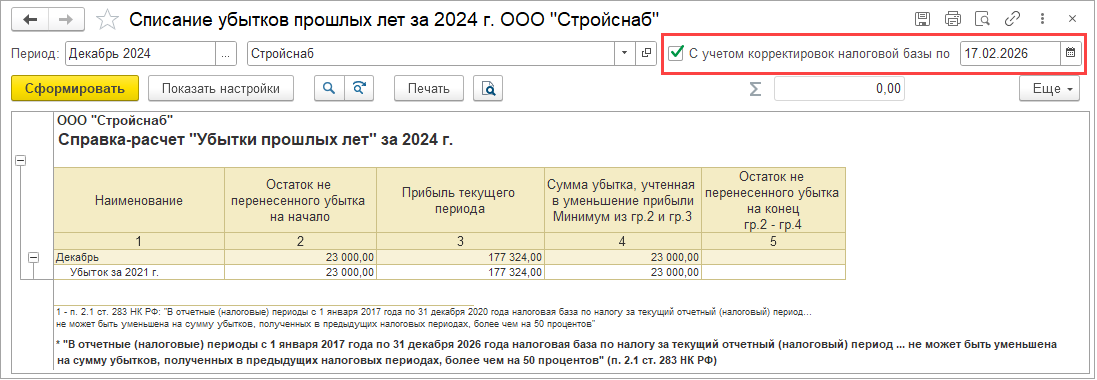Viewport: 1097px width, 380px height.
Task: Open calendar picker for date 17.02.2026
Action: click(x=1070, y=53)
